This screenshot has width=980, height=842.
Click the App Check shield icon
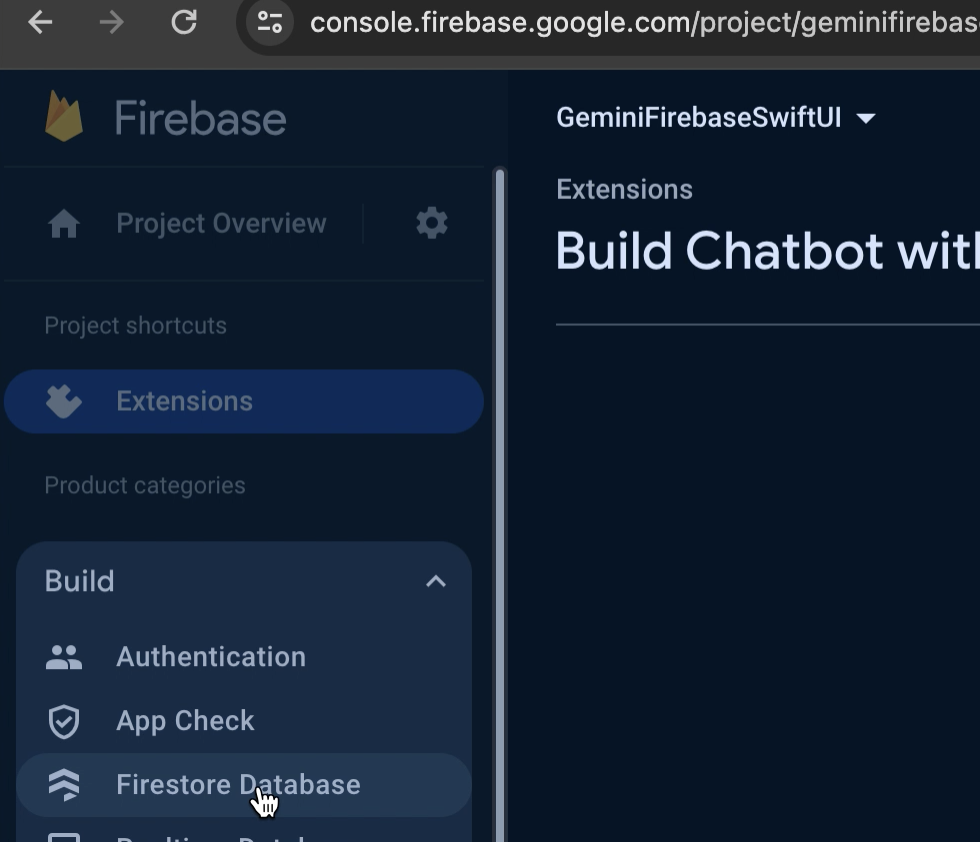(x=64, y=721)
